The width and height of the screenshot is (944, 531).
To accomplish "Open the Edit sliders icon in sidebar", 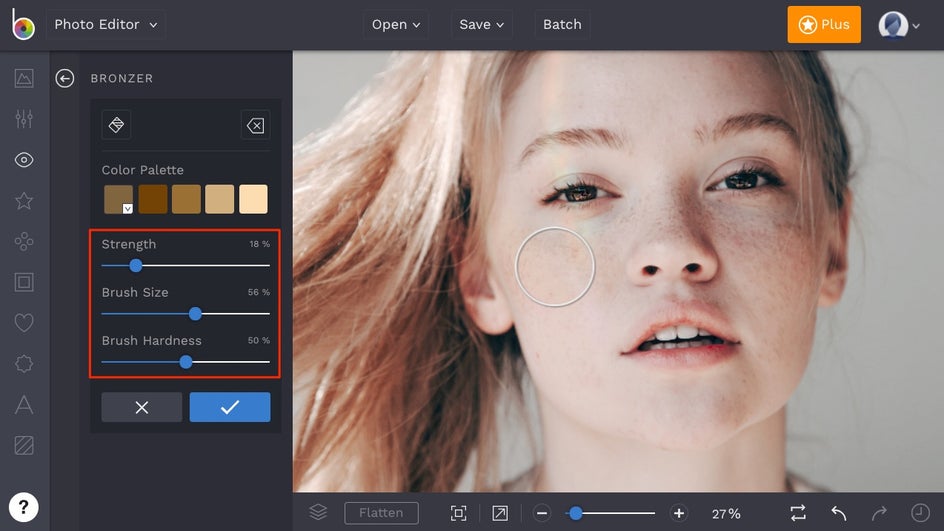I will coord(24,119).
